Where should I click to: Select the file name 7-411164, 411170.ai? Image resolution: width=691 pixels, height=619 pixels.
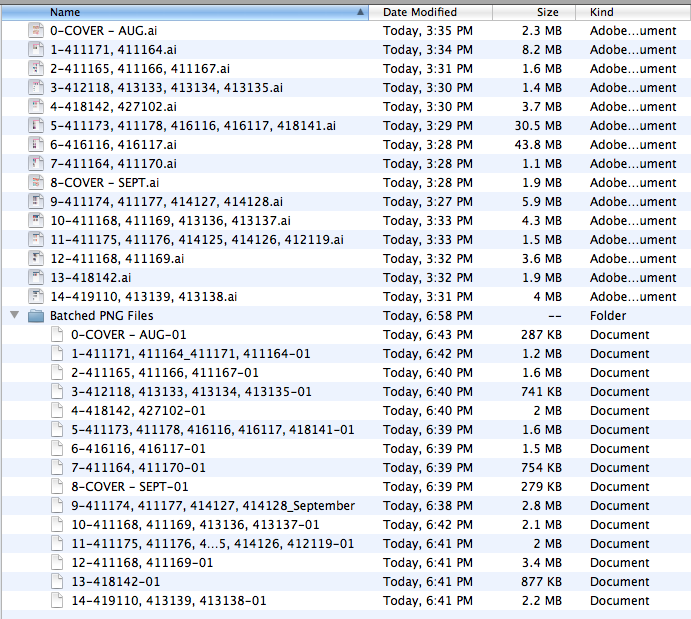(x=113, y=163)
